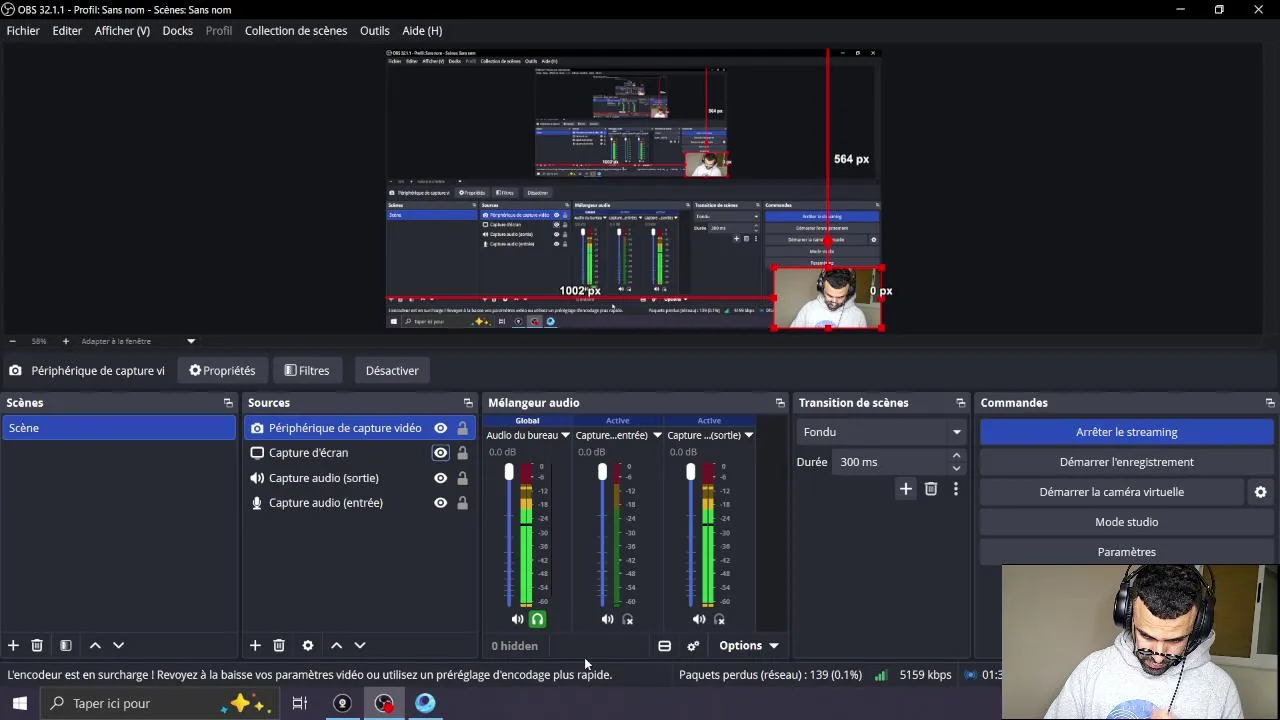Open the Editer menu
1280x720 pixels.
point(67,31)
